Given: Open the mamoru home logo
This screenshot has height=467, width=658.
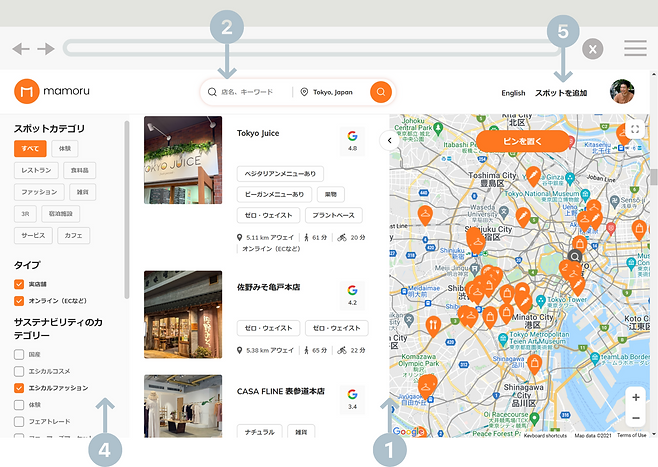Looking at the screenshot, I should [x=52, y=91].
